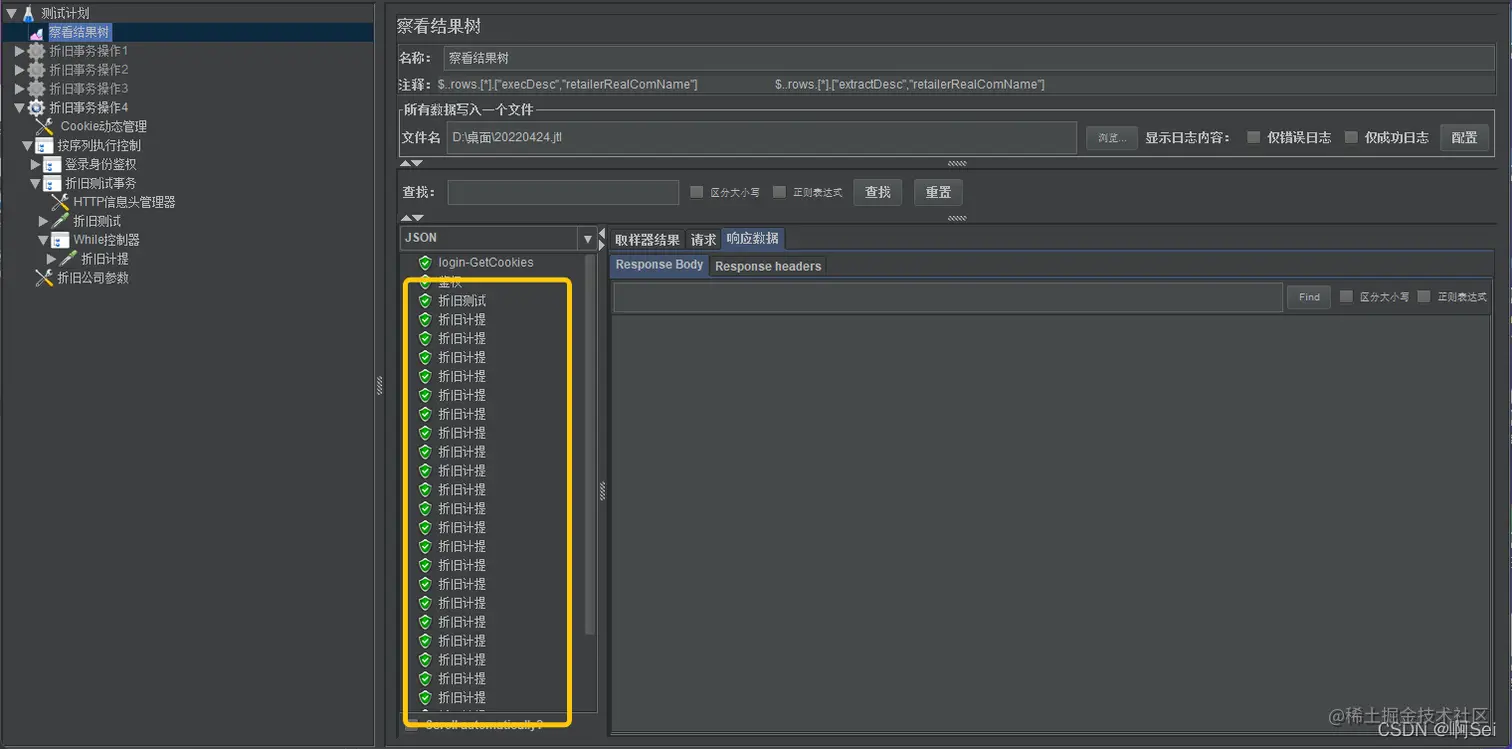This screenshot has width=1512, height=749.
Task: Click the gear icon of 折旧事务操作2
Action: pos(36,70)
